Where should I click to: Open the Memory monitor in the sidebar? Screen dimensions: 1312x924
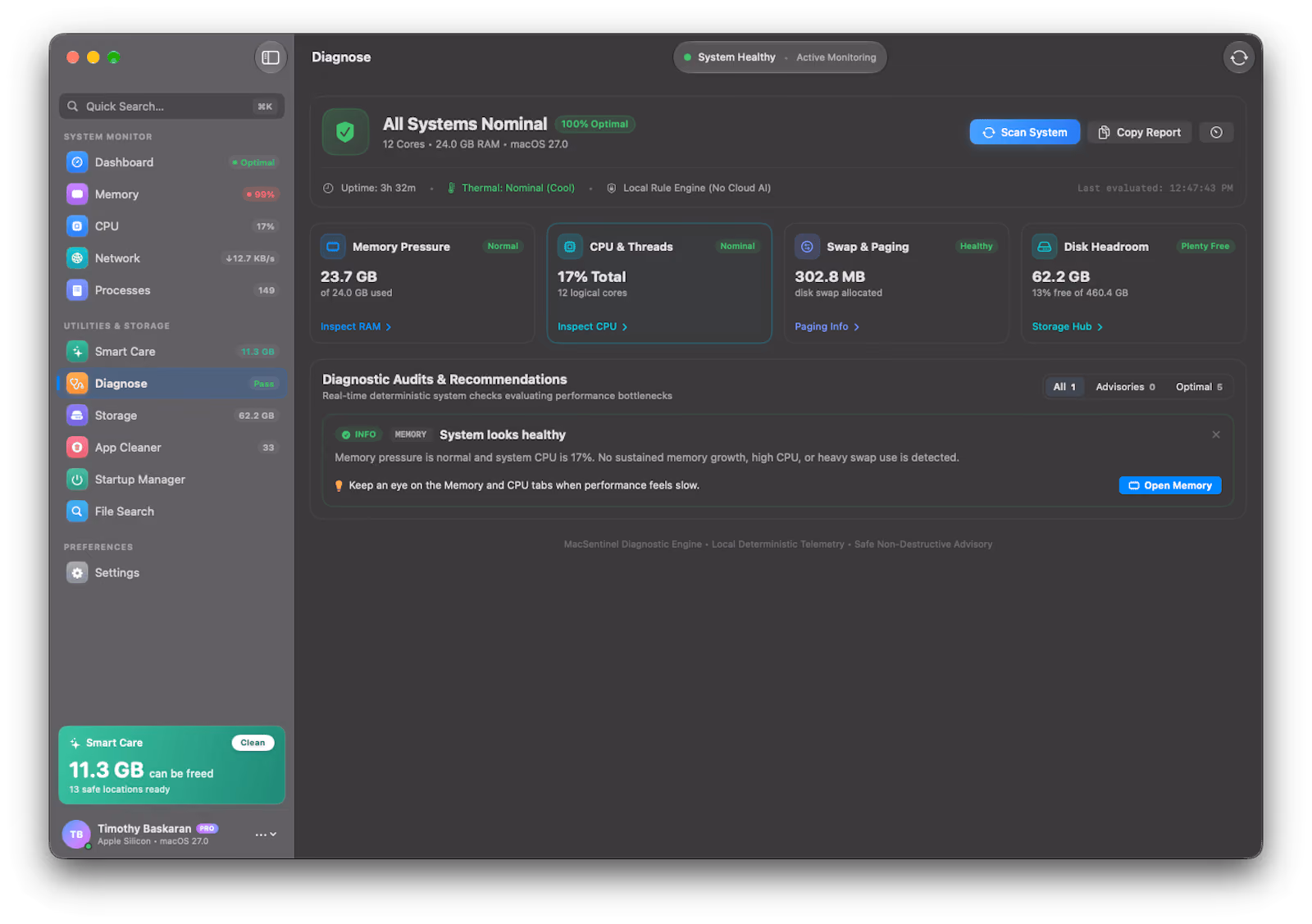pyautogui.click(x=172, y=194)
